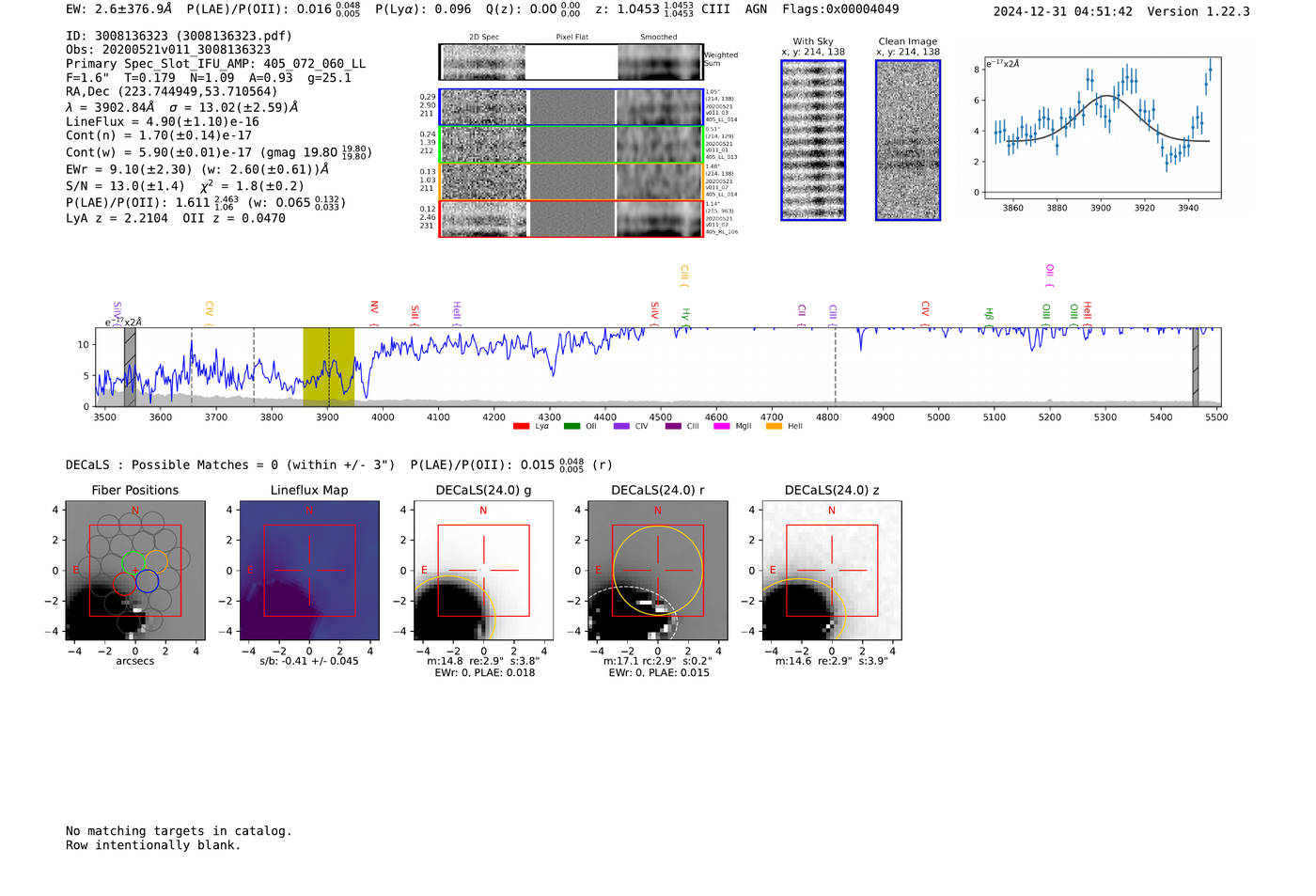
Task: Open the DECaLS(24.0) z image
Action: [x=832, y=571]
